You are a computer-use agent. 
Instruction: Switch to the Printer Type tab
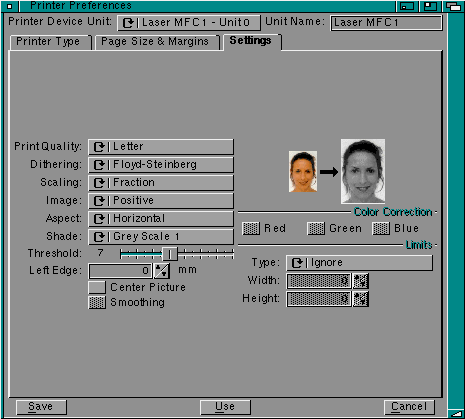point(50,42)
